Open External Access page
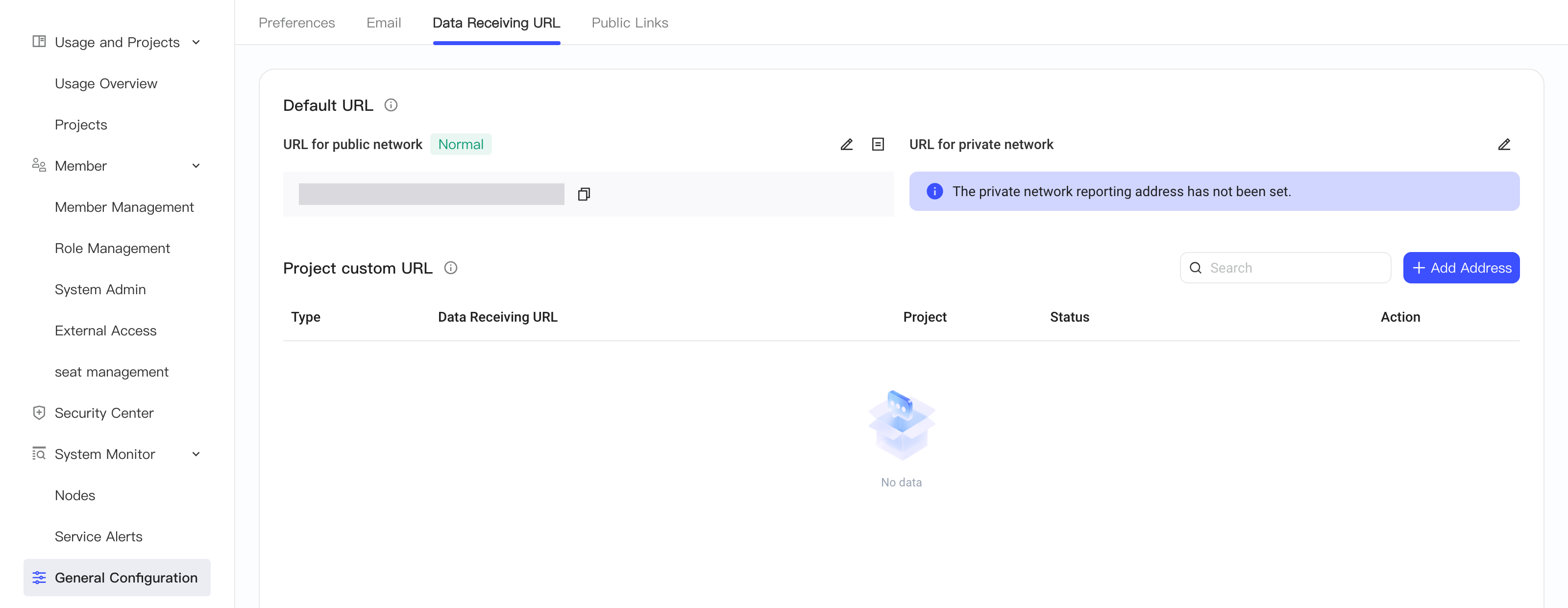Viewport: 1568px width, 608px height. point(106,331)
